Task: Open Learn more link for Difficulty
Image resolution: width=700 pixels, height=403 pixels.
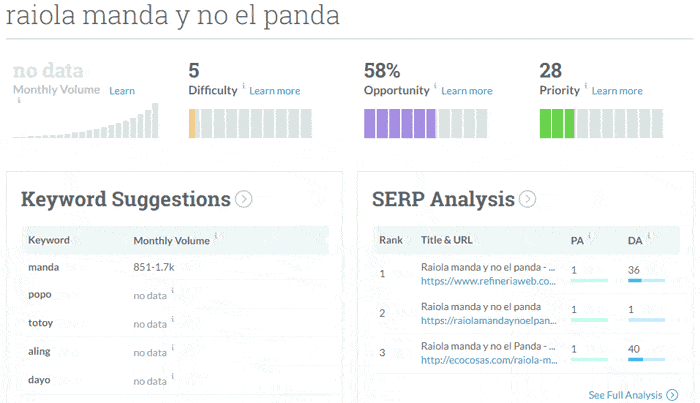Action: coord(275,91)
